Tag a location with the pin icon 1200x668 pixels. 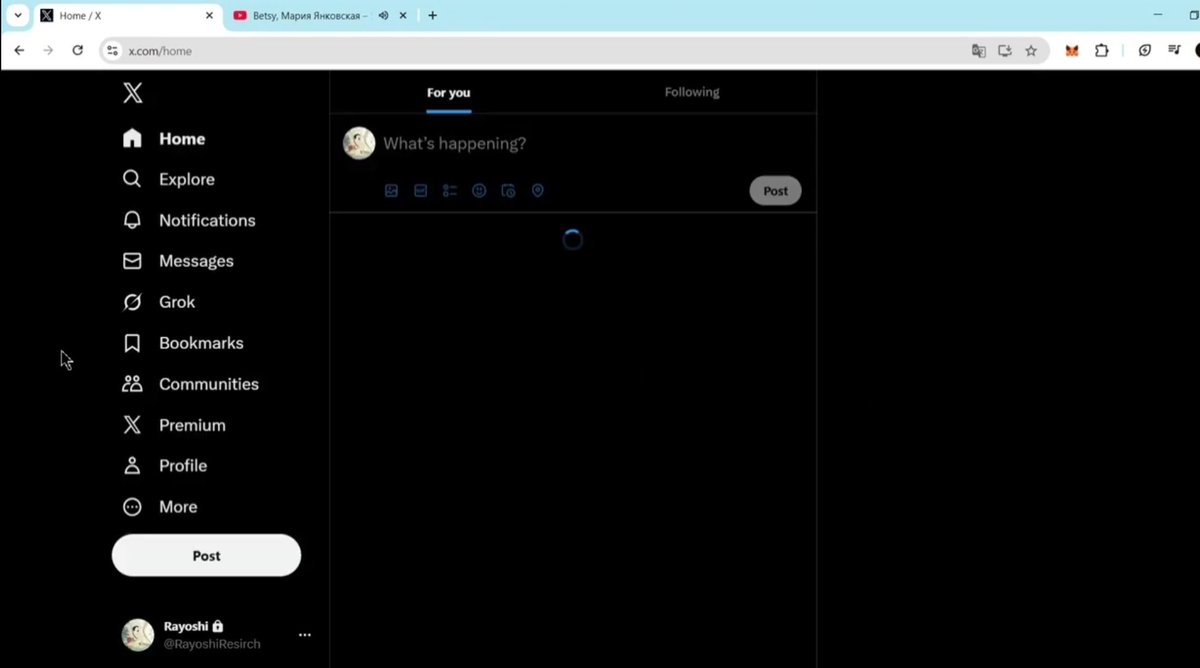(537, 191)
